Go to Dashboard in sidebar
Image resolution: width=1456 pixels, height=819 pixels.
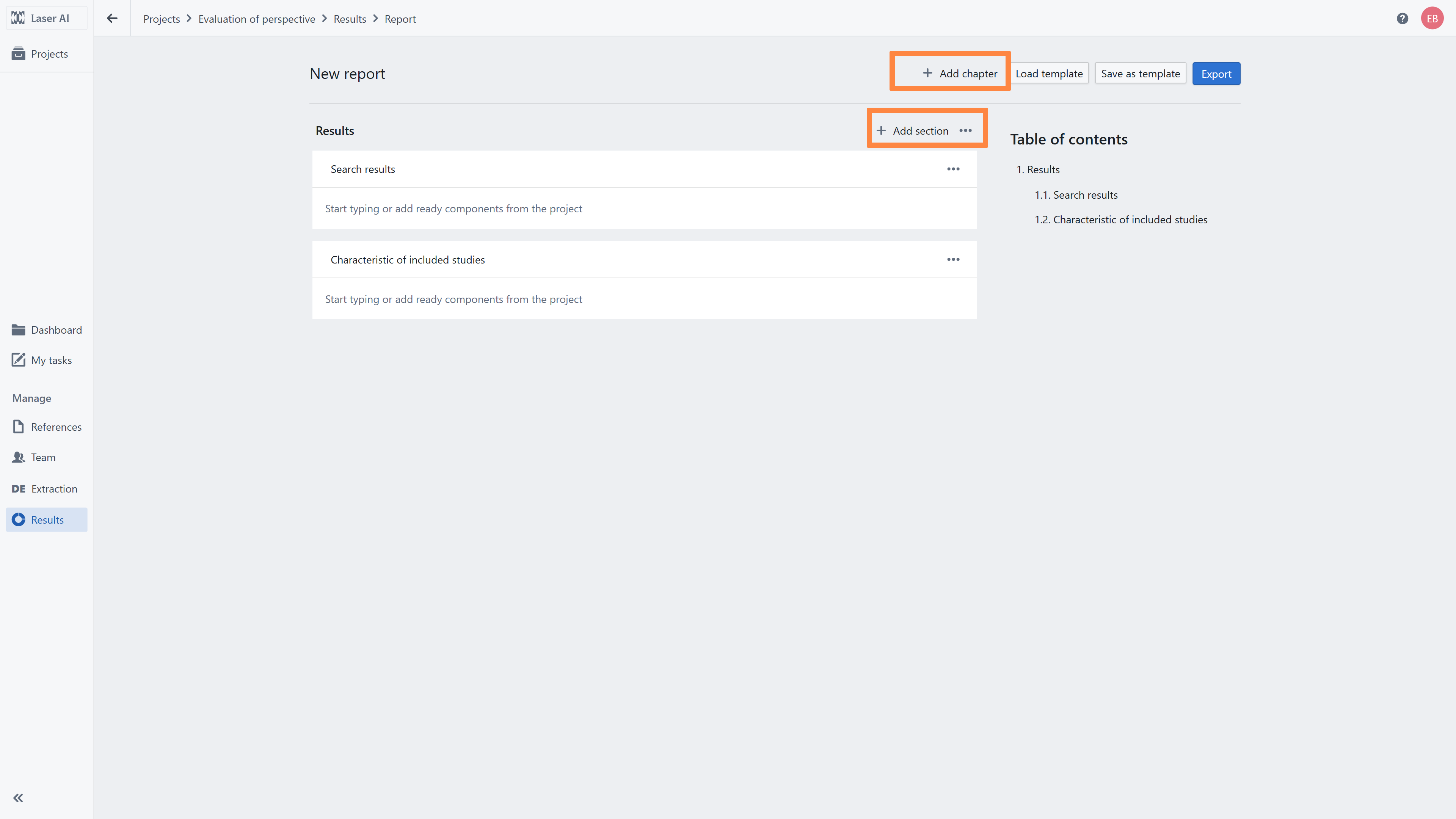click(56, 329)
